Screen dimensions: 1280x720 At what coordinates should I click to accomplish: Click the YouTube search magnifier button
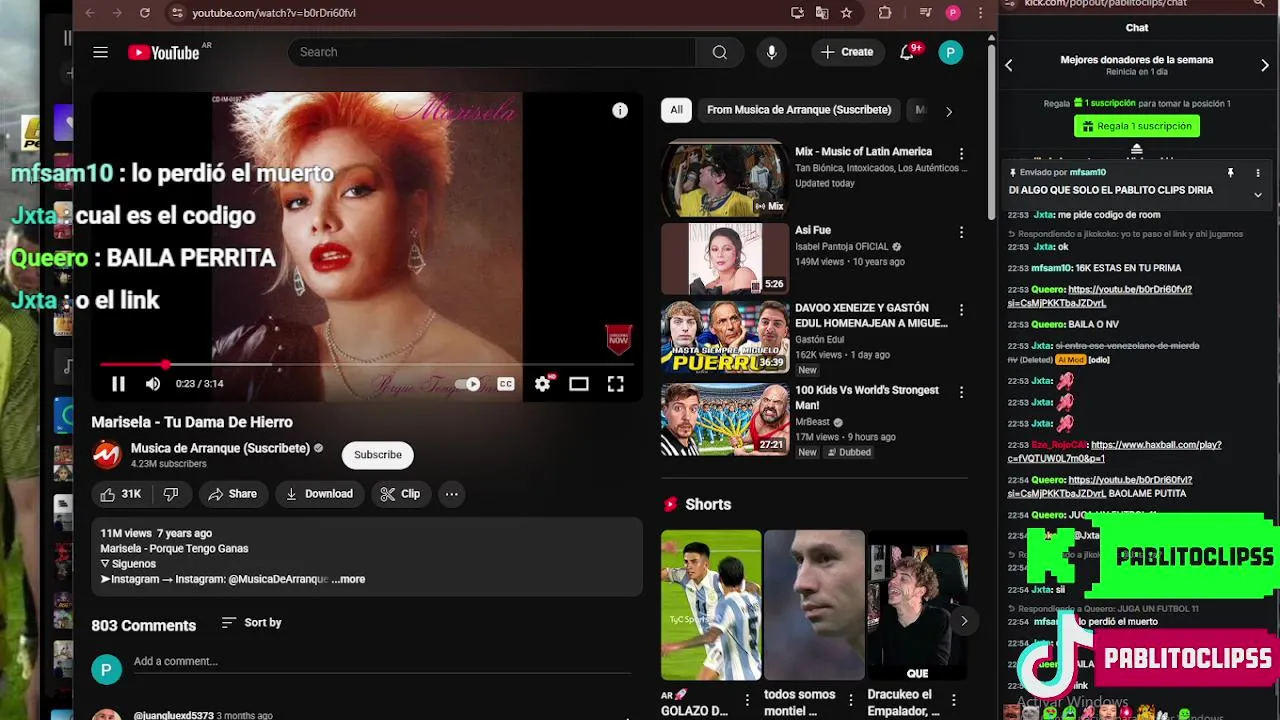point(720,52)
